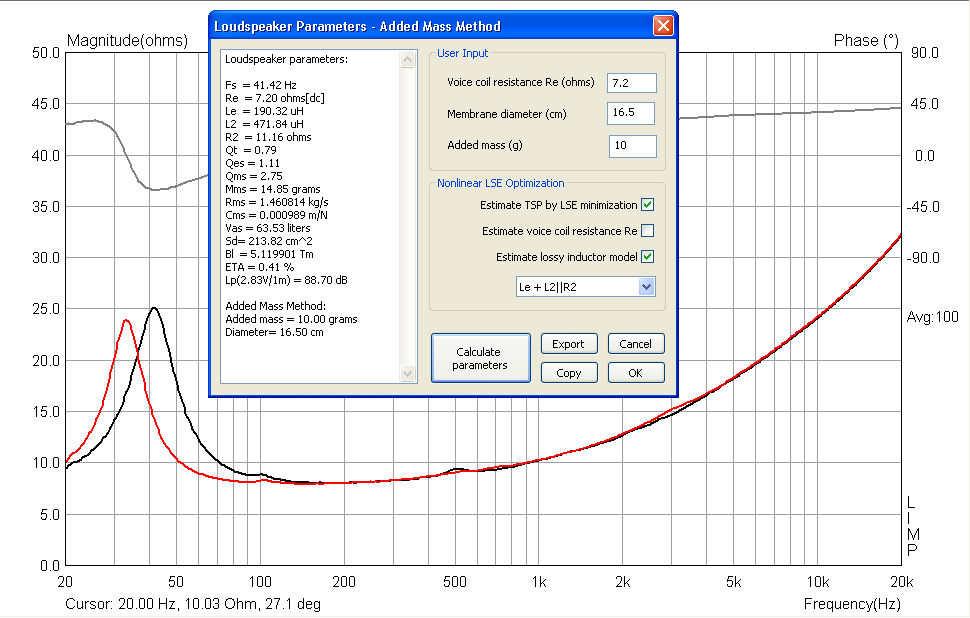Screen dimensions: 970x618
Task: Click the Loudspeaker parameters text output area
Action: pos(311,216)
